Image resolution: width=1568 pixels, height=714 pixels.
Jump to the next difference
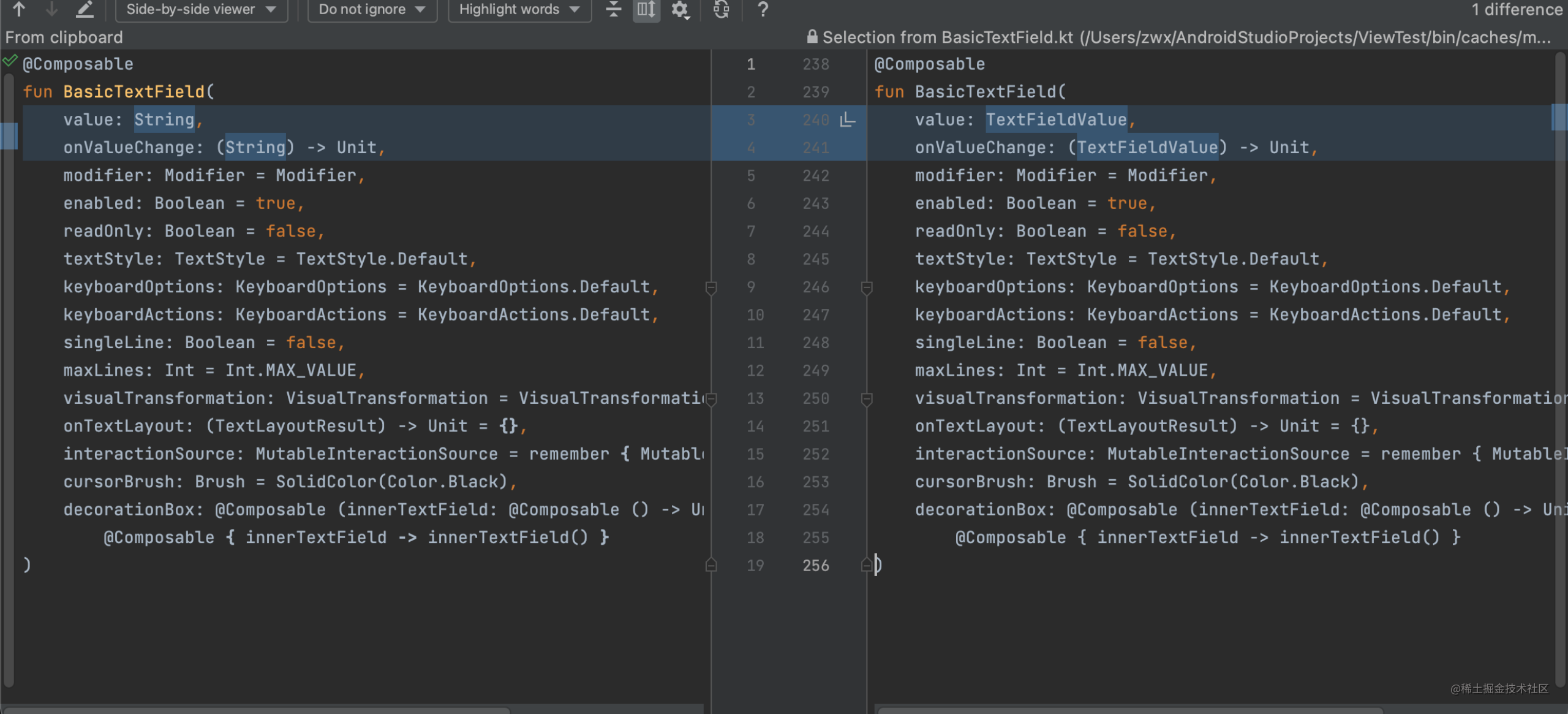pyautogui.click(x=52, y=9)
